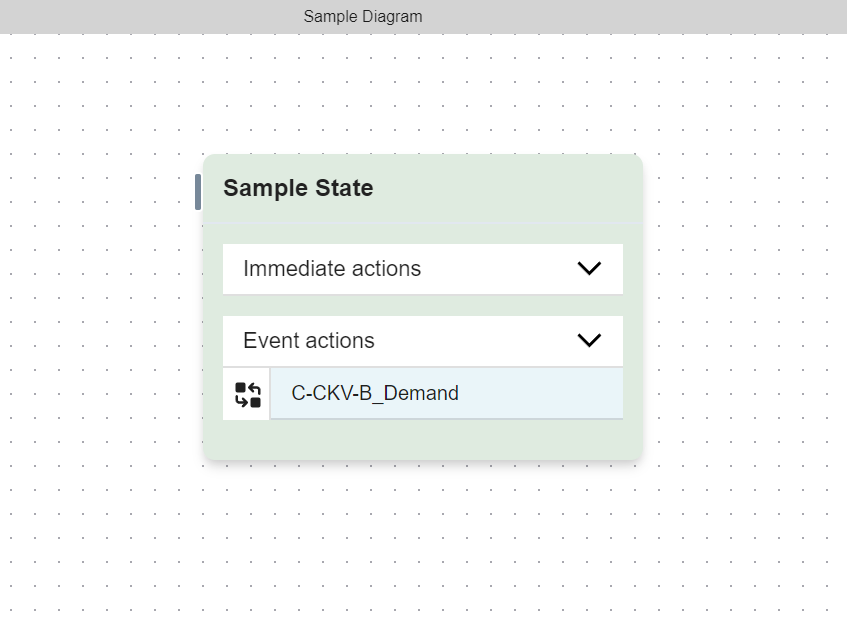Click the Immediate actions header label
This screenshot has width=847, height=618.
pyautogui.click(x=332, y=268)
